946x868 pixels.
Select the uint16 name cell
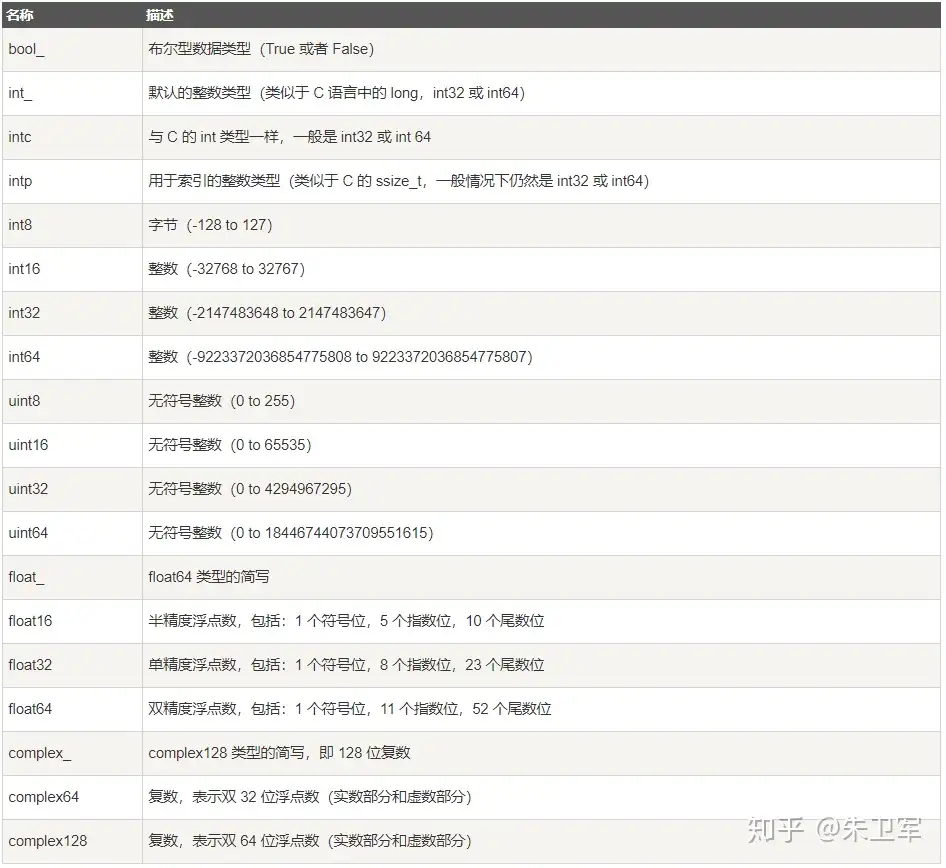pos(72,446)
